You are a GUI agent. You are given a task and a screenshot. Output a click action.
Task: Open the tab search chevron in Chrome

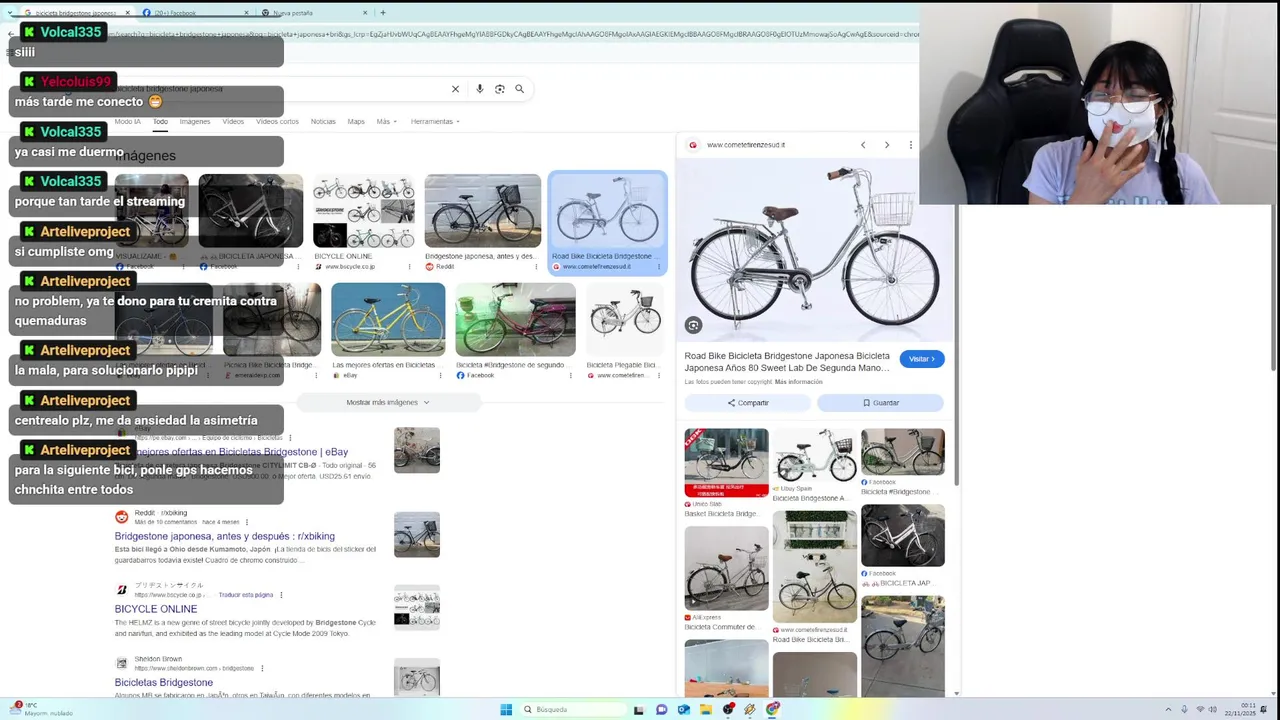[11, 12]
